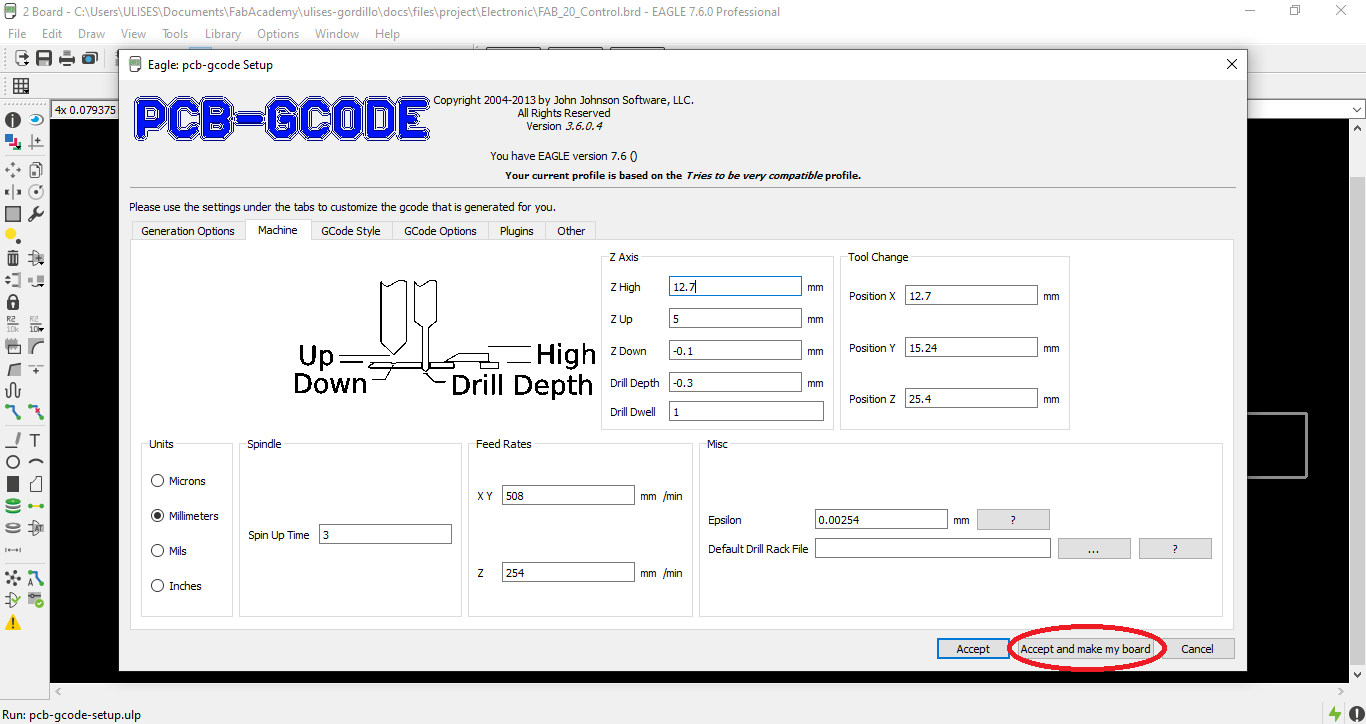This screenshot has width=1366, height=724.
Task: Select the Lock padlock tool
Action: tap(13, 302)
